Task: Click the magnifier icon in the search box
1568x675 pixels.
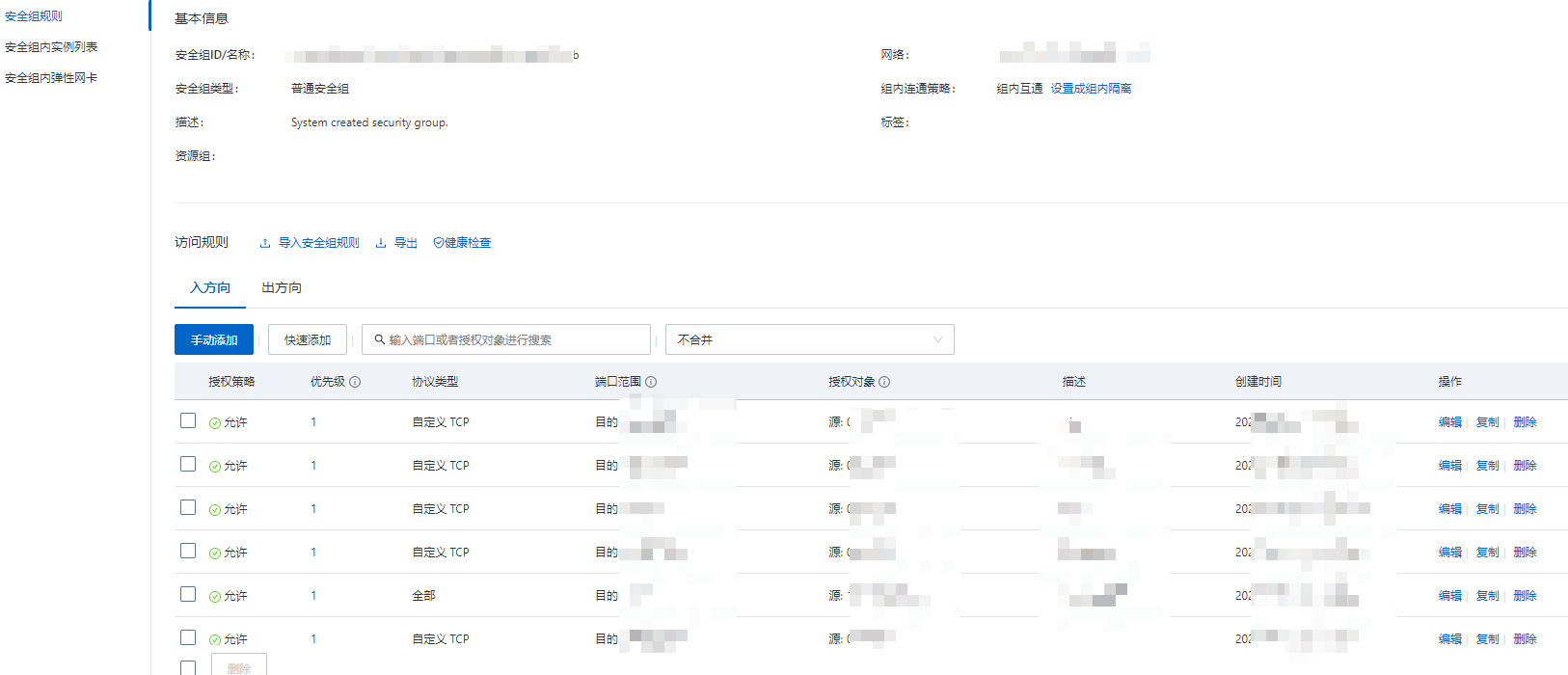Action: (380, 339)
